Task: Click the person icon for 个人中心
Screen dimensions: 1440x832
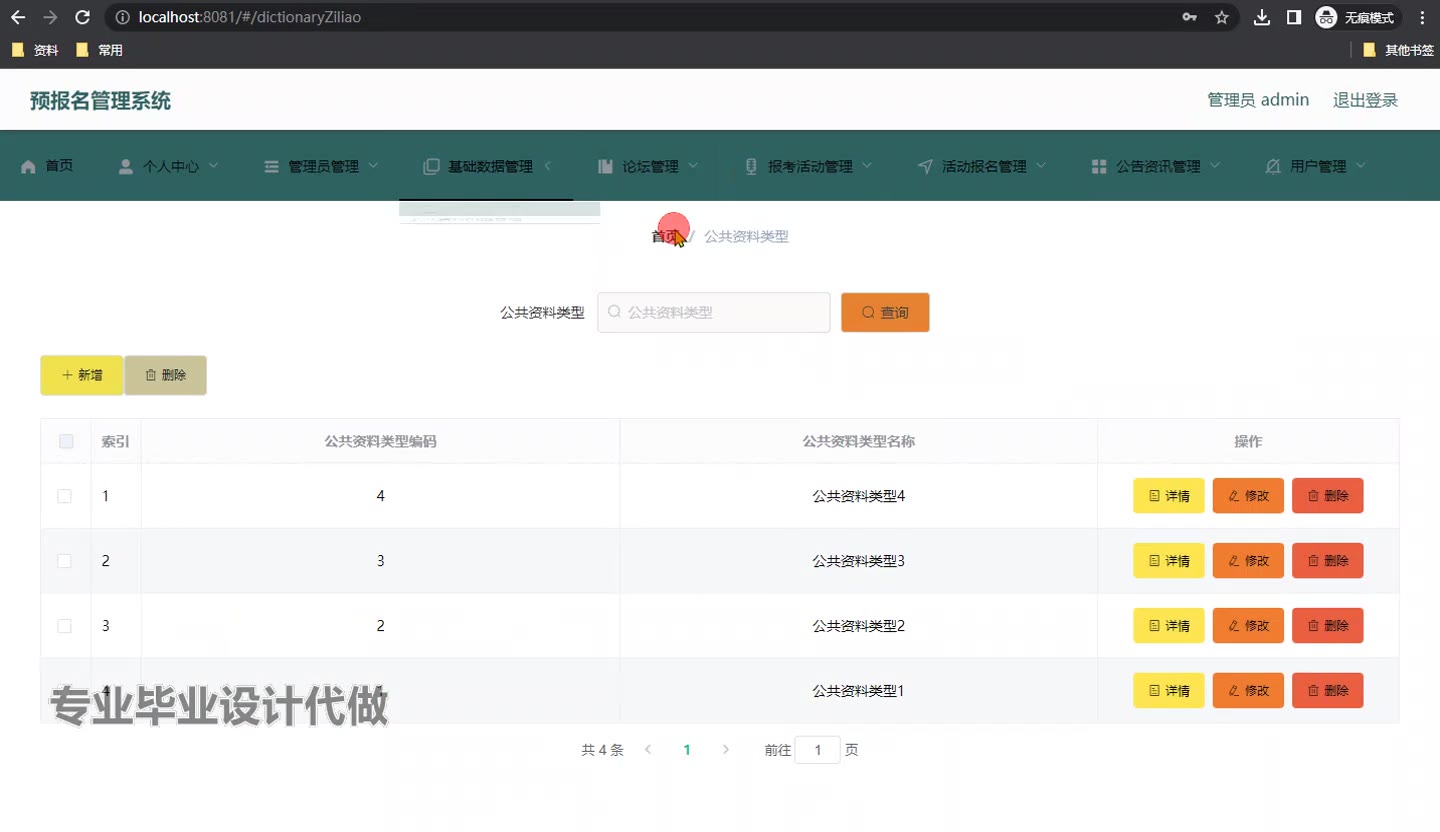Action: 125,167
